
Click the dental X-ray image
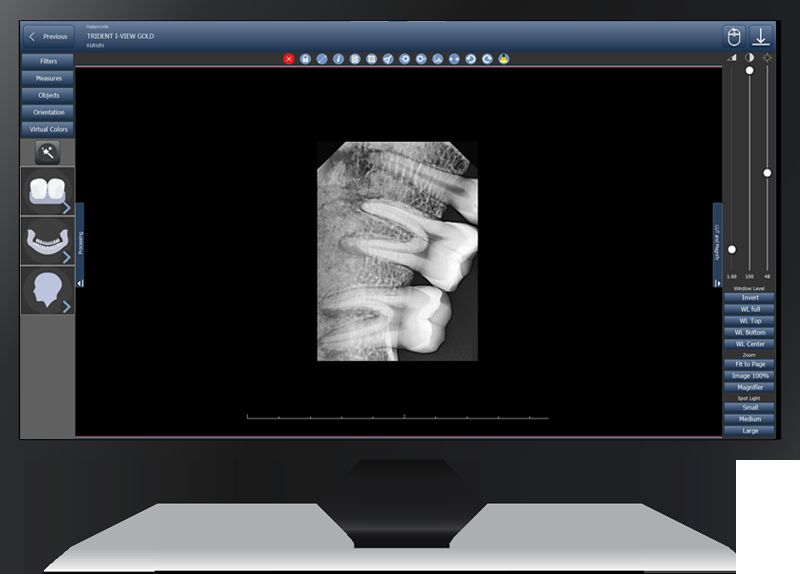pos(397,252)
